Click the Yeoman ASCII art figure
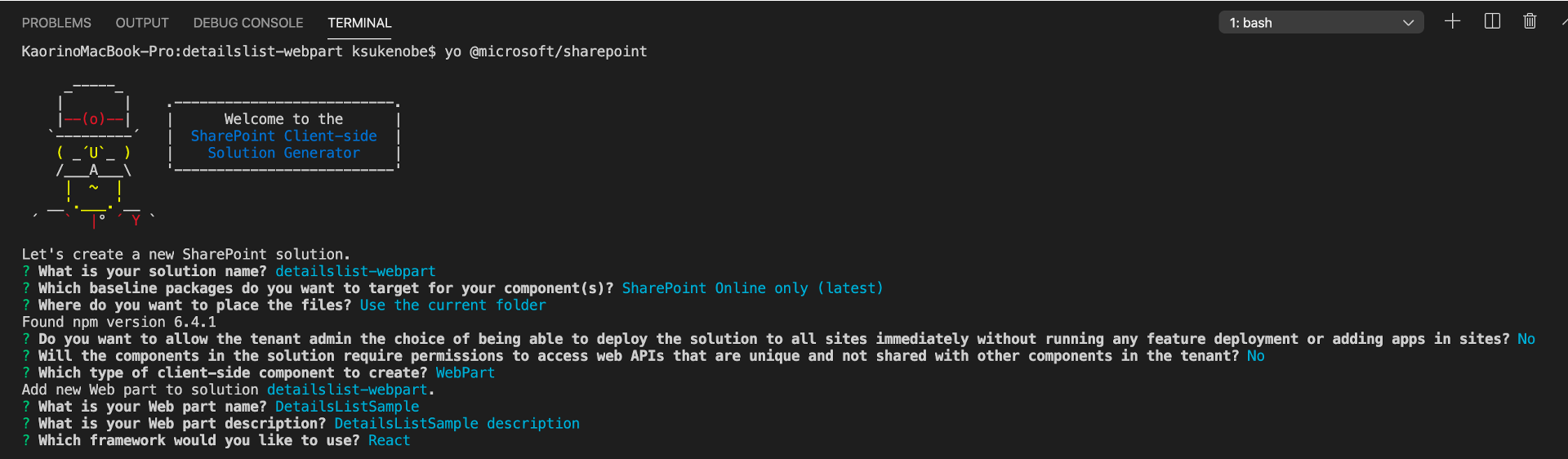The image size is (1568, 459). coord(93,153)
